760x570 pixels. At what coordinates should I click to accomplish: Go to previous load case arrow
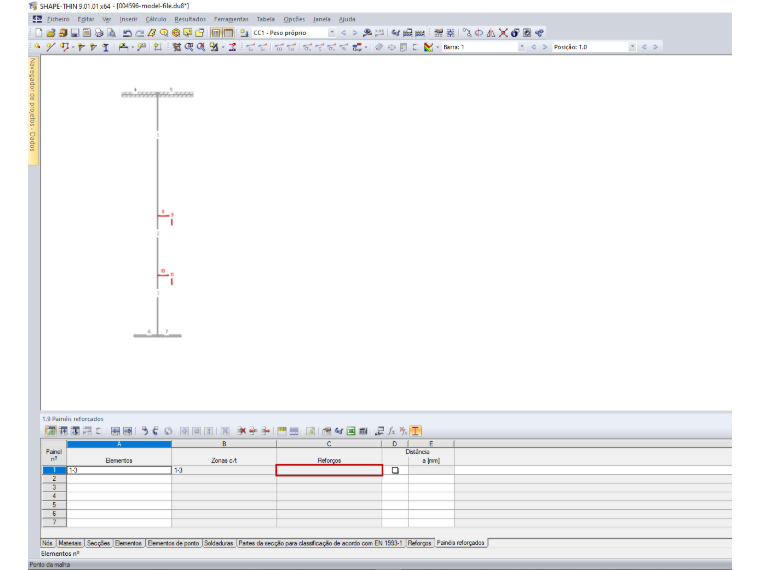click(344, 33)
